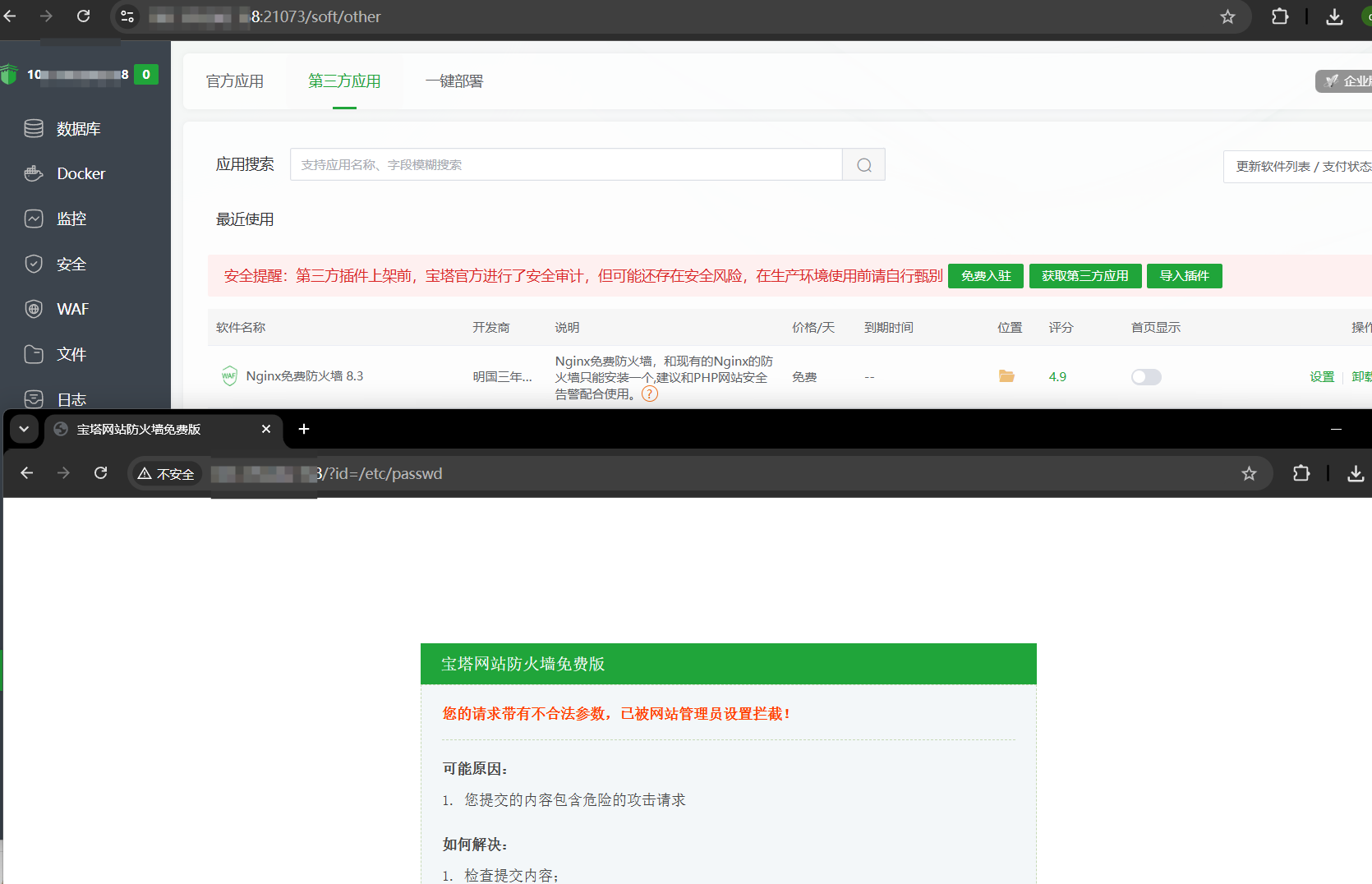Click 更新软件列表 / 支付状态 button
The image size is (1372, 884).
1300,166
